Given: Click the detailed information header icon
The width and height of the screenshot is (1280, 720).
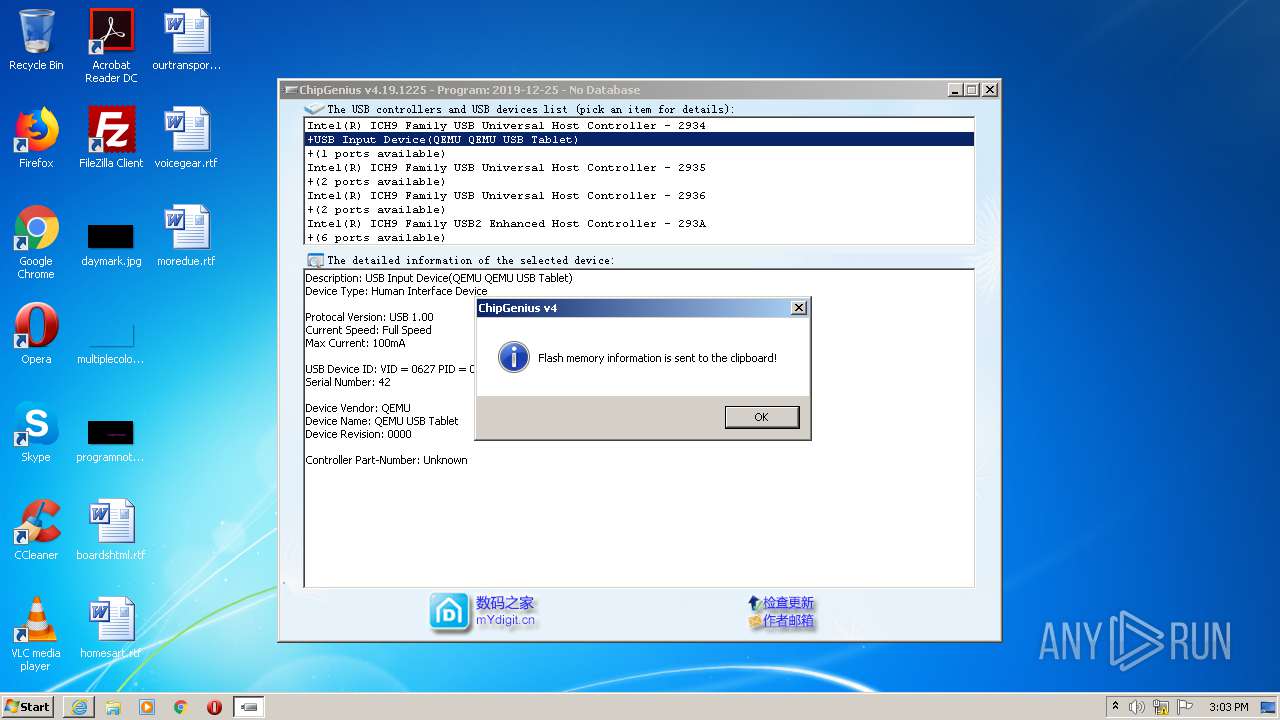Looking at the screenshot, I should pos(315,260).
